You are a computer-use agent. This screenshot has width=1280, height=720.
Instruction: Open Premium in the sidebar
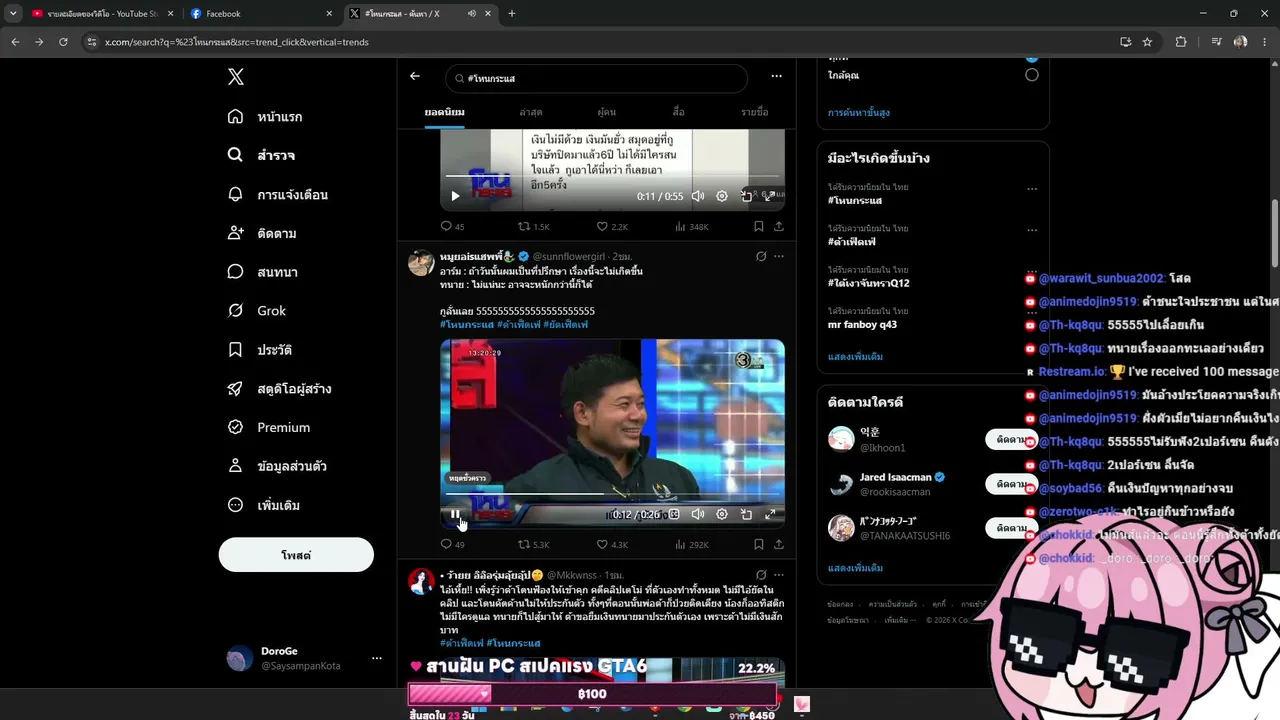269,427
